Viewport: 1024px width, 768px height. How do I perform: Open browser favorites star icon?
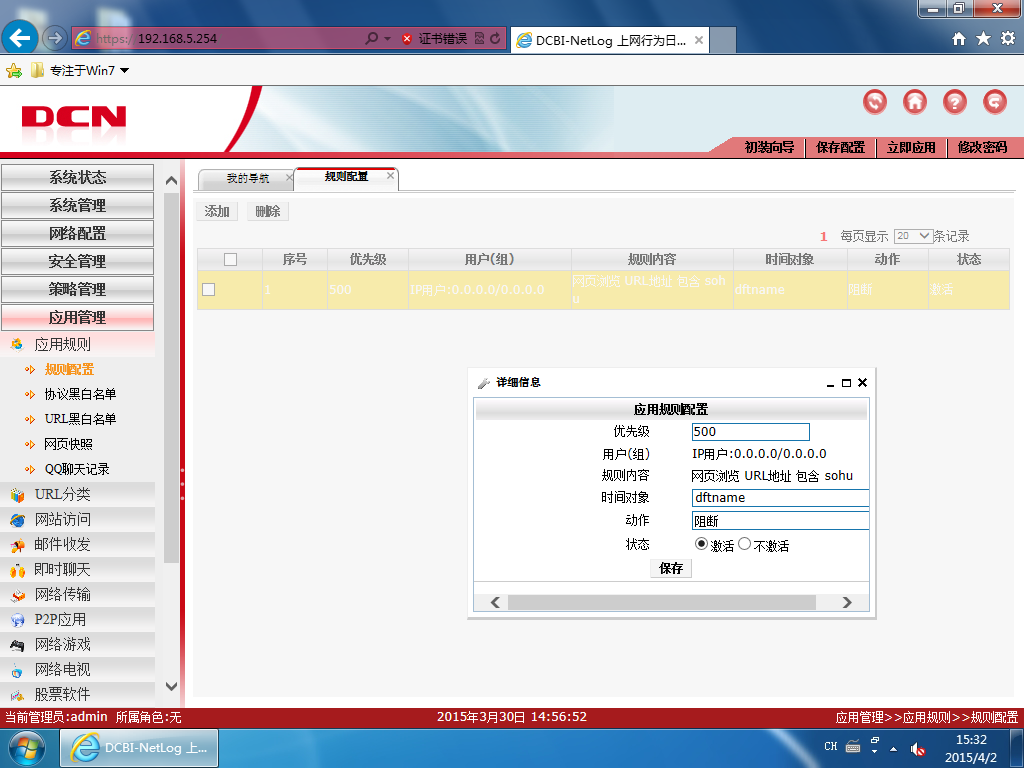[x=983, y=39]
